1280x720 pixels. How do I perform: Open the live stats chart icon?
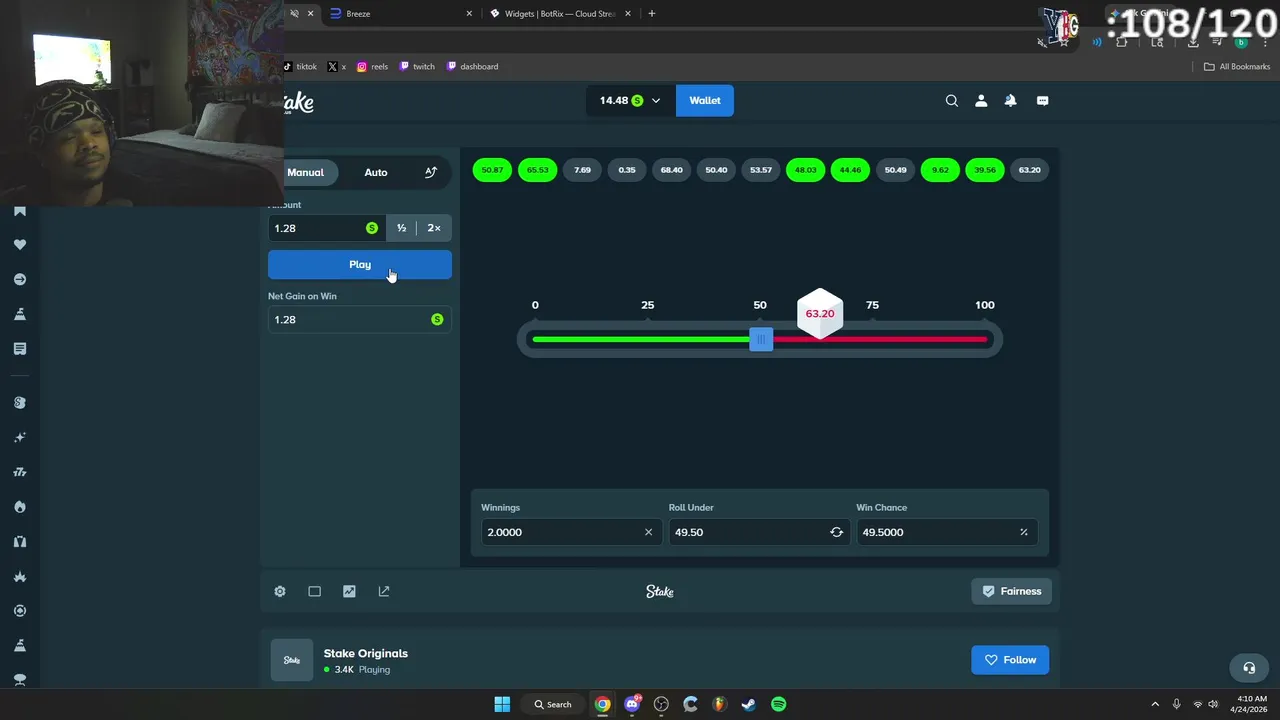(349, 591)
